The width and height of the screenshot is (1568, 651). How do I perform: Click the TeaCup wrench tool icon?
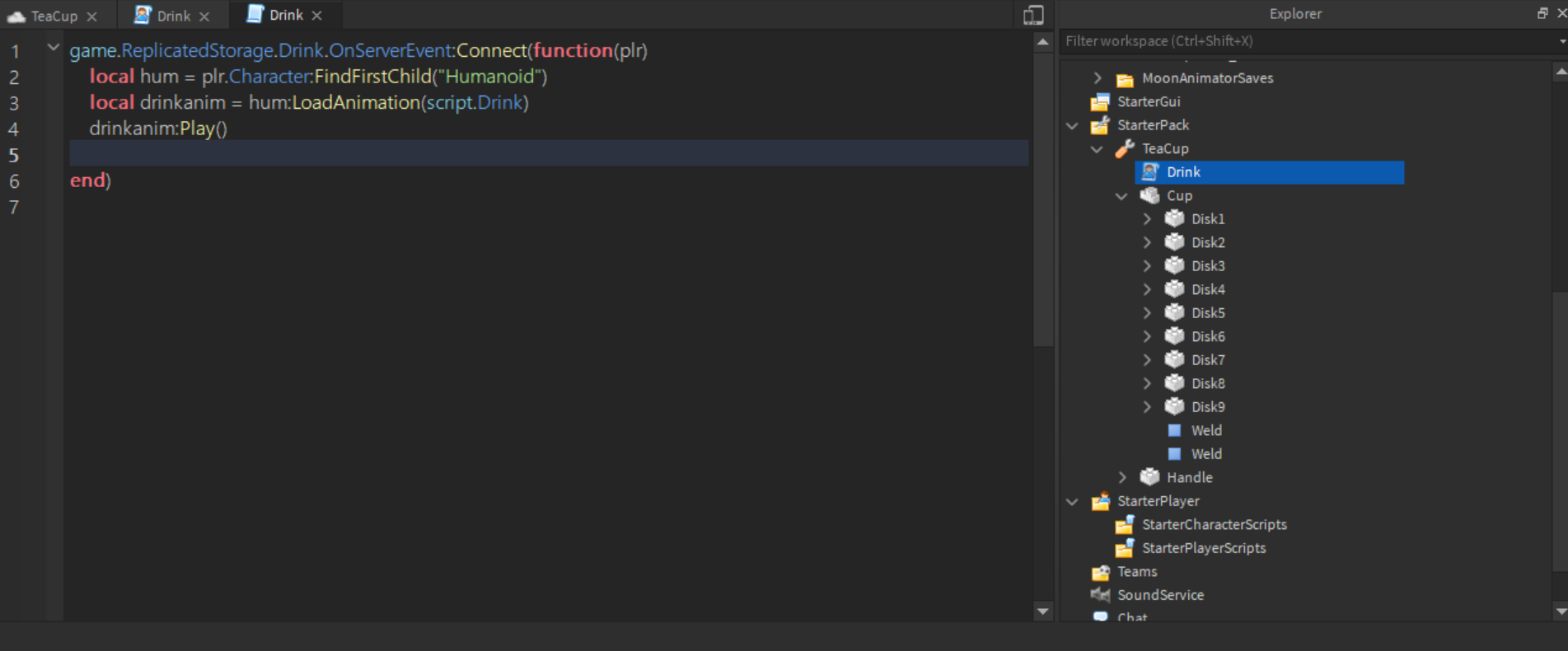tap(1125, 148)
